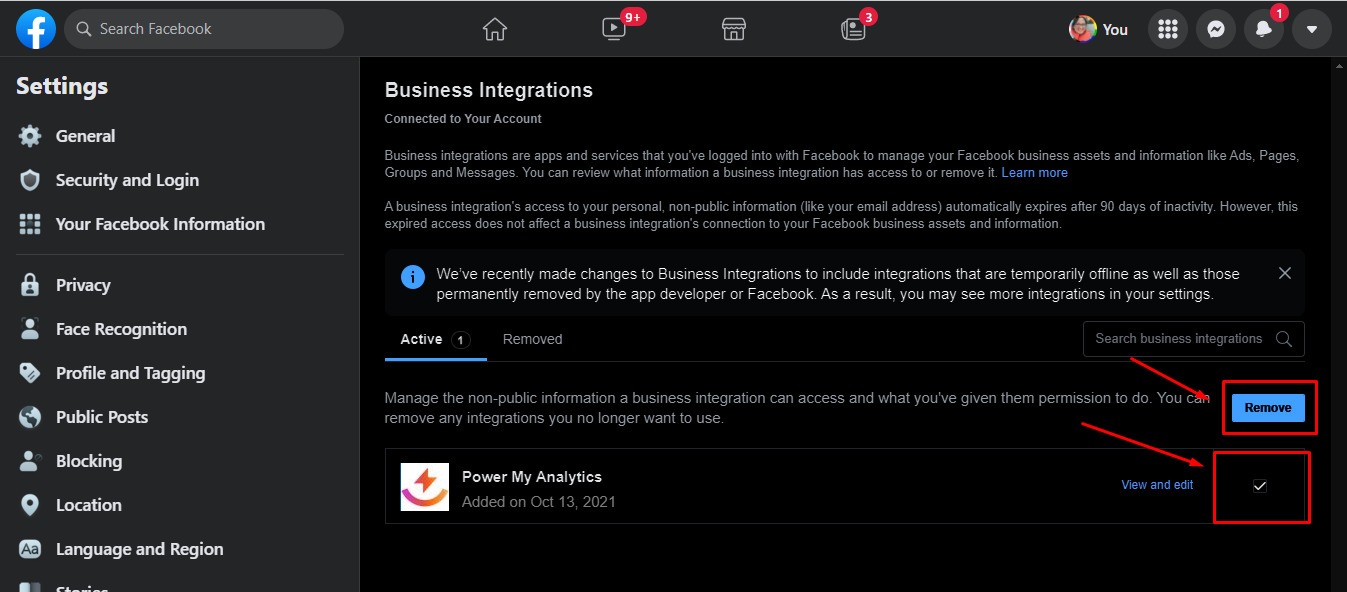Follow the Learn more link

coord(1034,173)
